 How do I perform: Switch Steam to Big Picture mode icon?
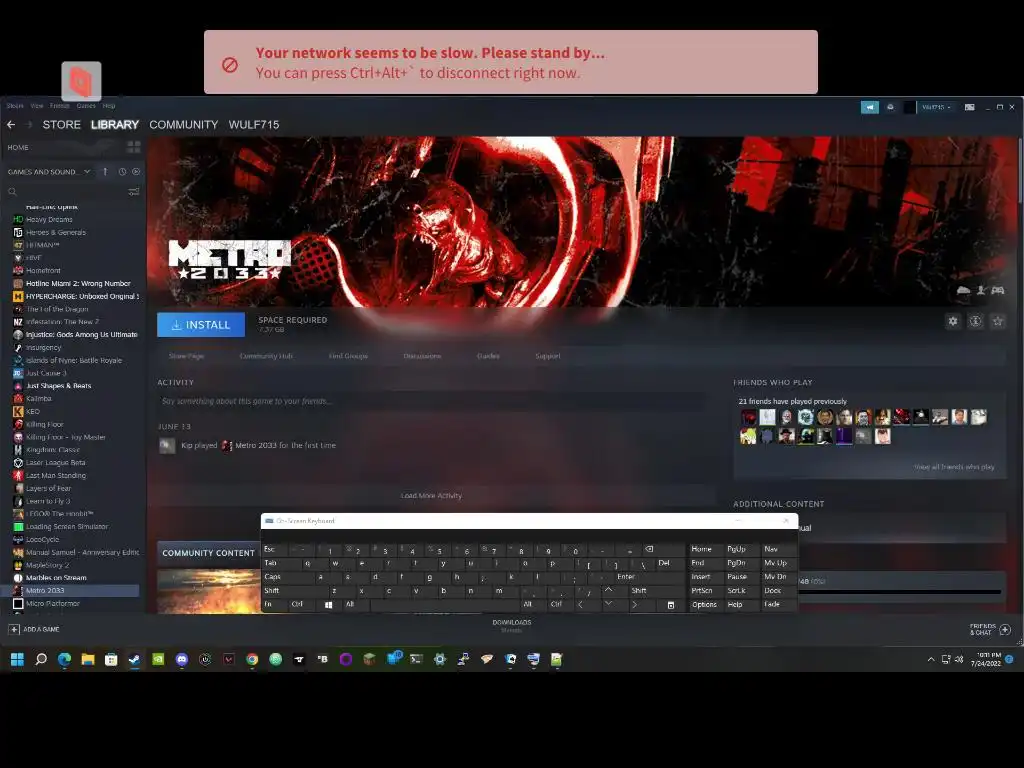click(x=970, y=107)
